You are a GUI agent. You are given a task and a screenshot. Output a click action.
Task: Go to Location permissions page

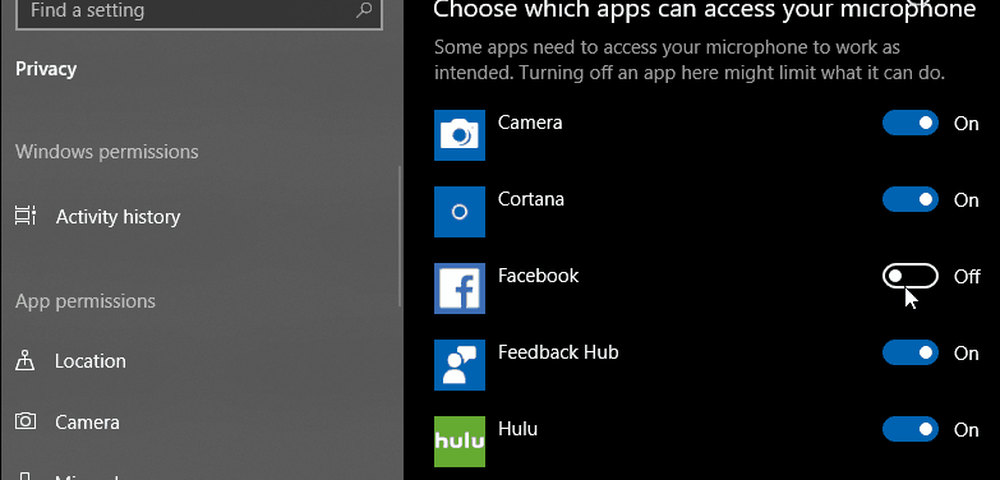(90, 361)
